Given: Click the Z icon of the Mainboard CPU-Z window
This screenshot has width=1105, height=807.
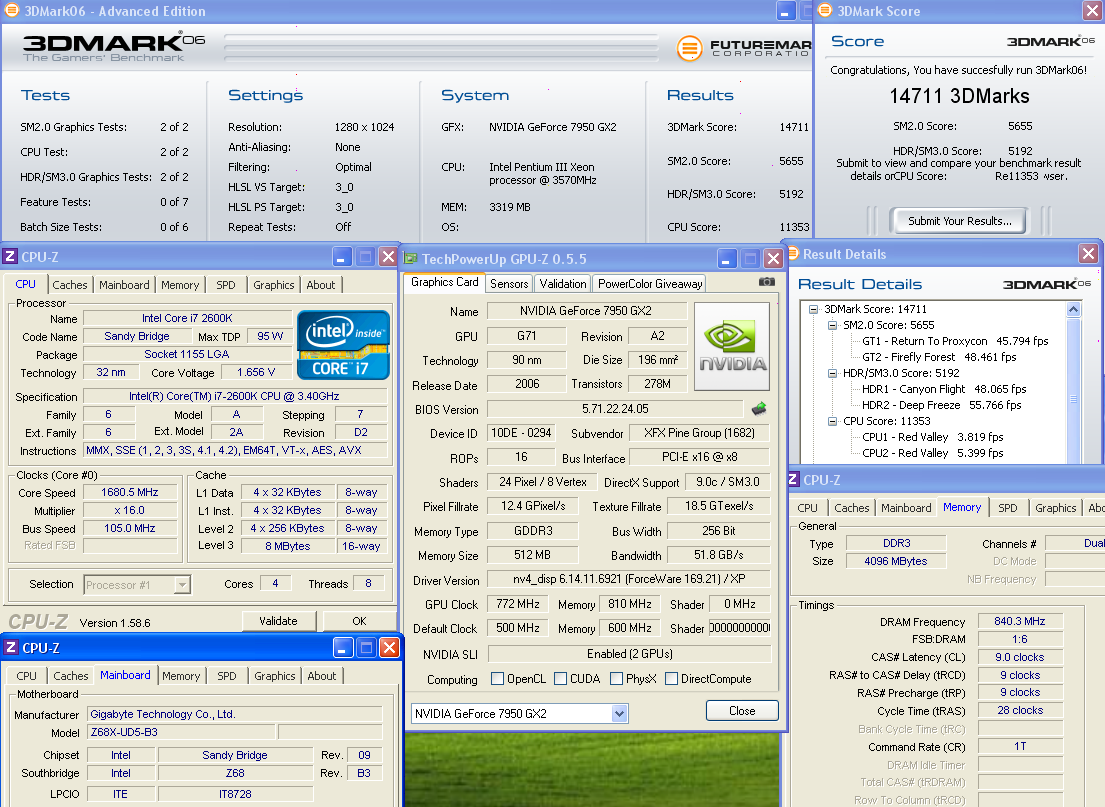Looking at the screenshot, I should [x=11, y=648].
